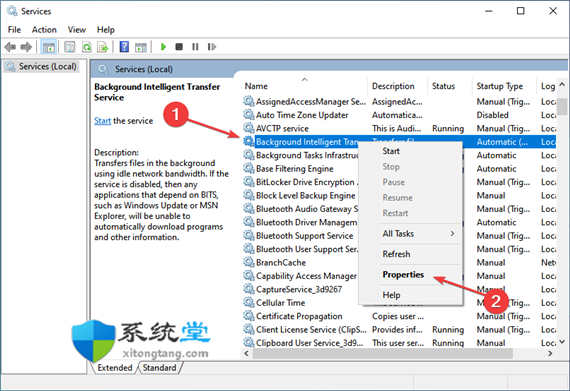Sort by the Description column header
Image resolution: width=570 pixels, height=391 pixels.
pyautogui.click(x=397, y=86)
